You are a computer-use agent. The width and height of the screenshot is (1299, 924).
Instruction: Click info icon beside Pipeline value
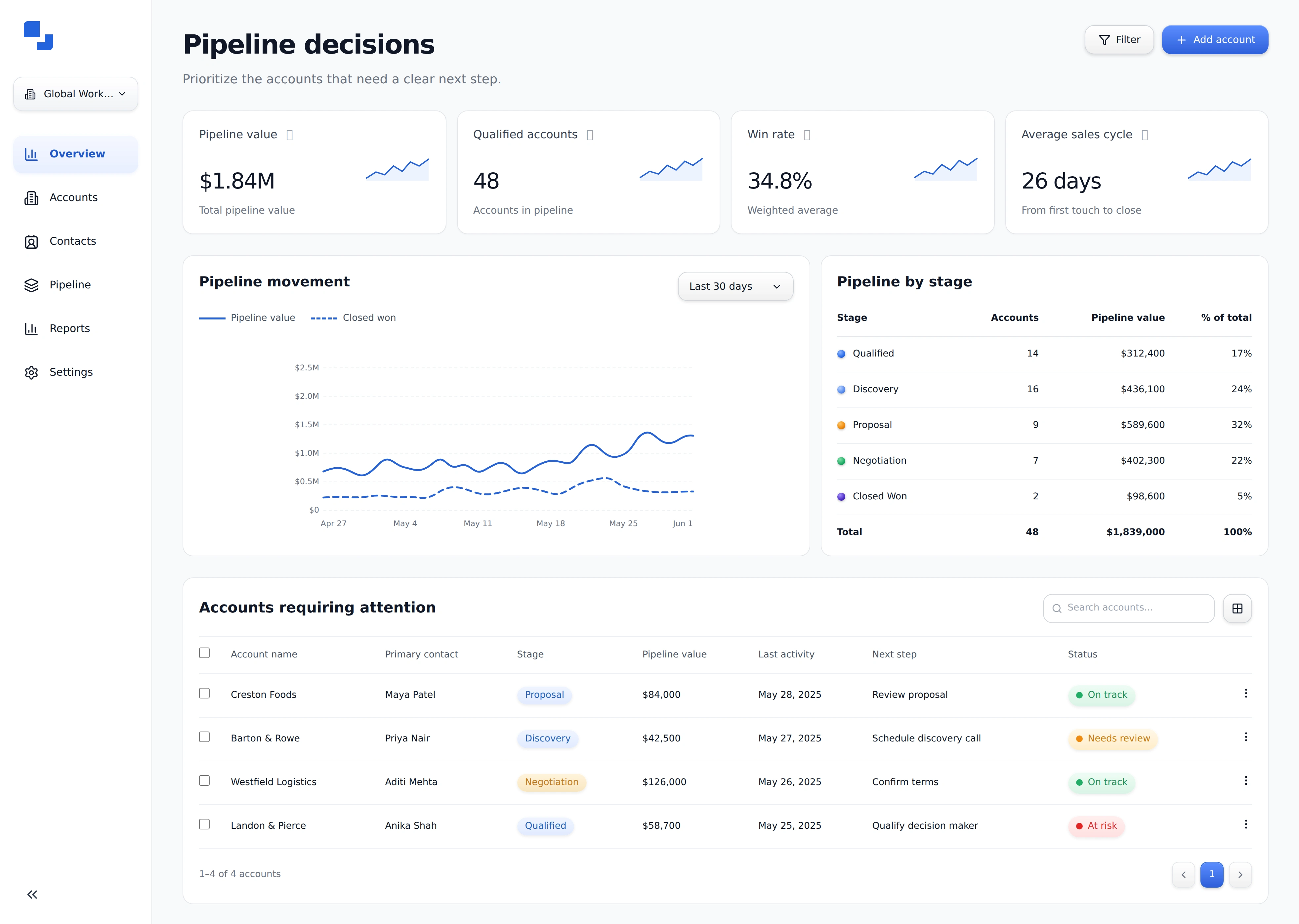pos(290,135)
